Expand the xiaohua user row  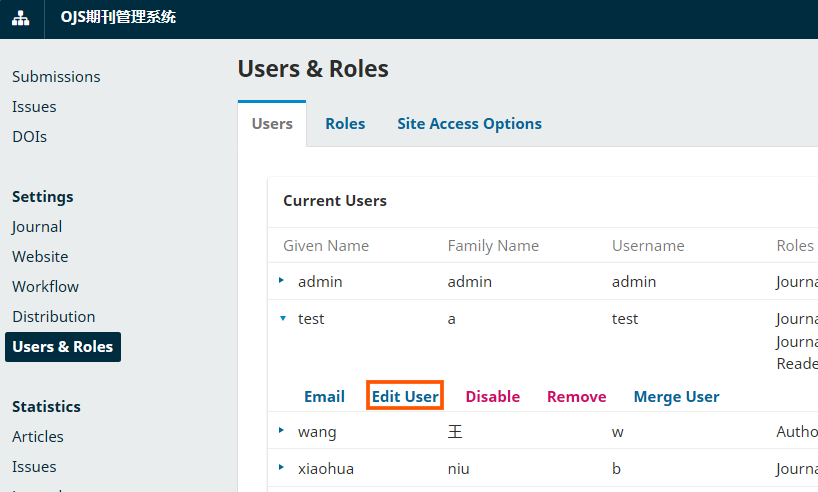(x=282, y=468)
